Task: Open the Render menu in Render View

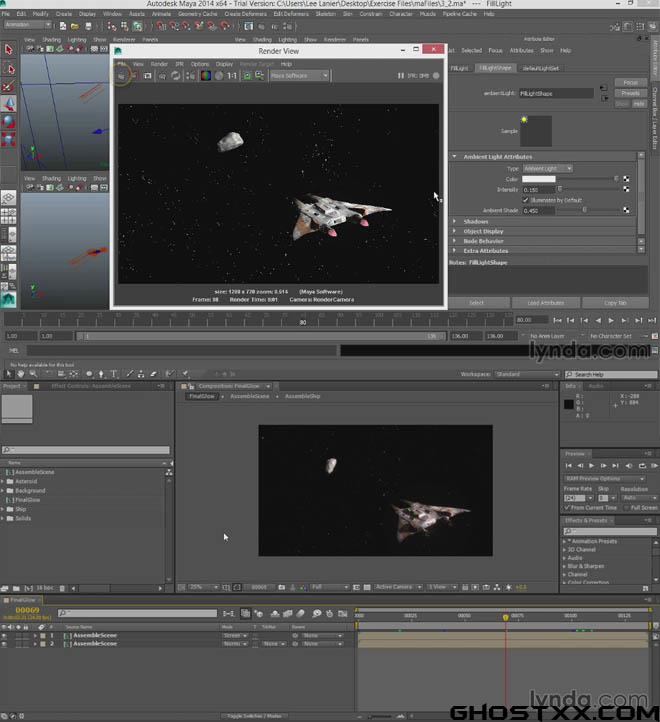Action: (159, 64)
